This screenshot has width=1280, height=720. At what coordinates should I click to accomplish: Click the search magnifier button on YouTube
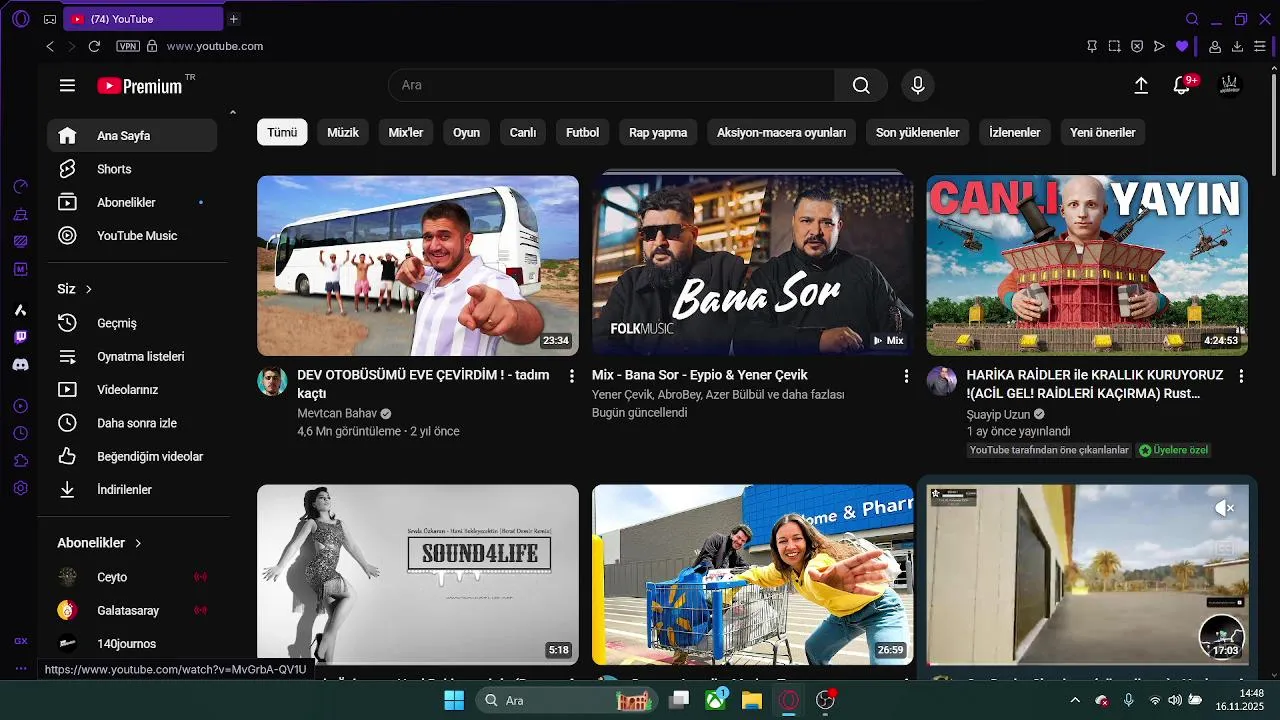[861, 85]
